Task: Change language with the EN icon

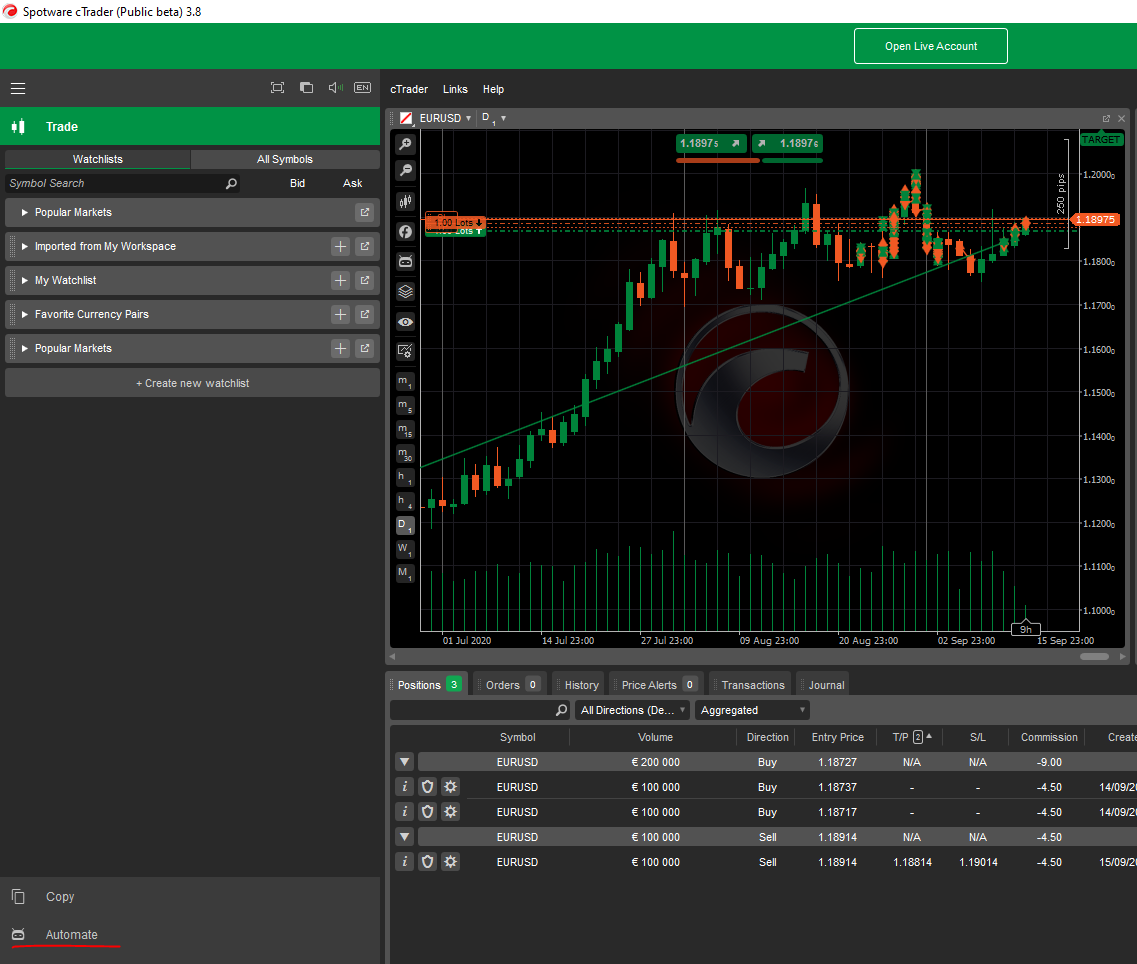Action: (x=363, y=88)
